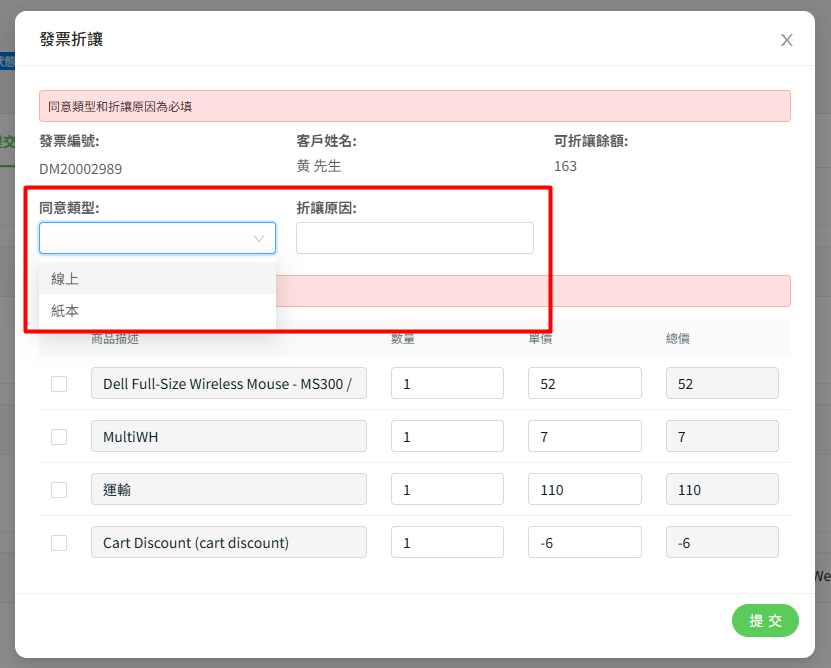Check the MultiWH row checkbox

(x=59, y=437)
